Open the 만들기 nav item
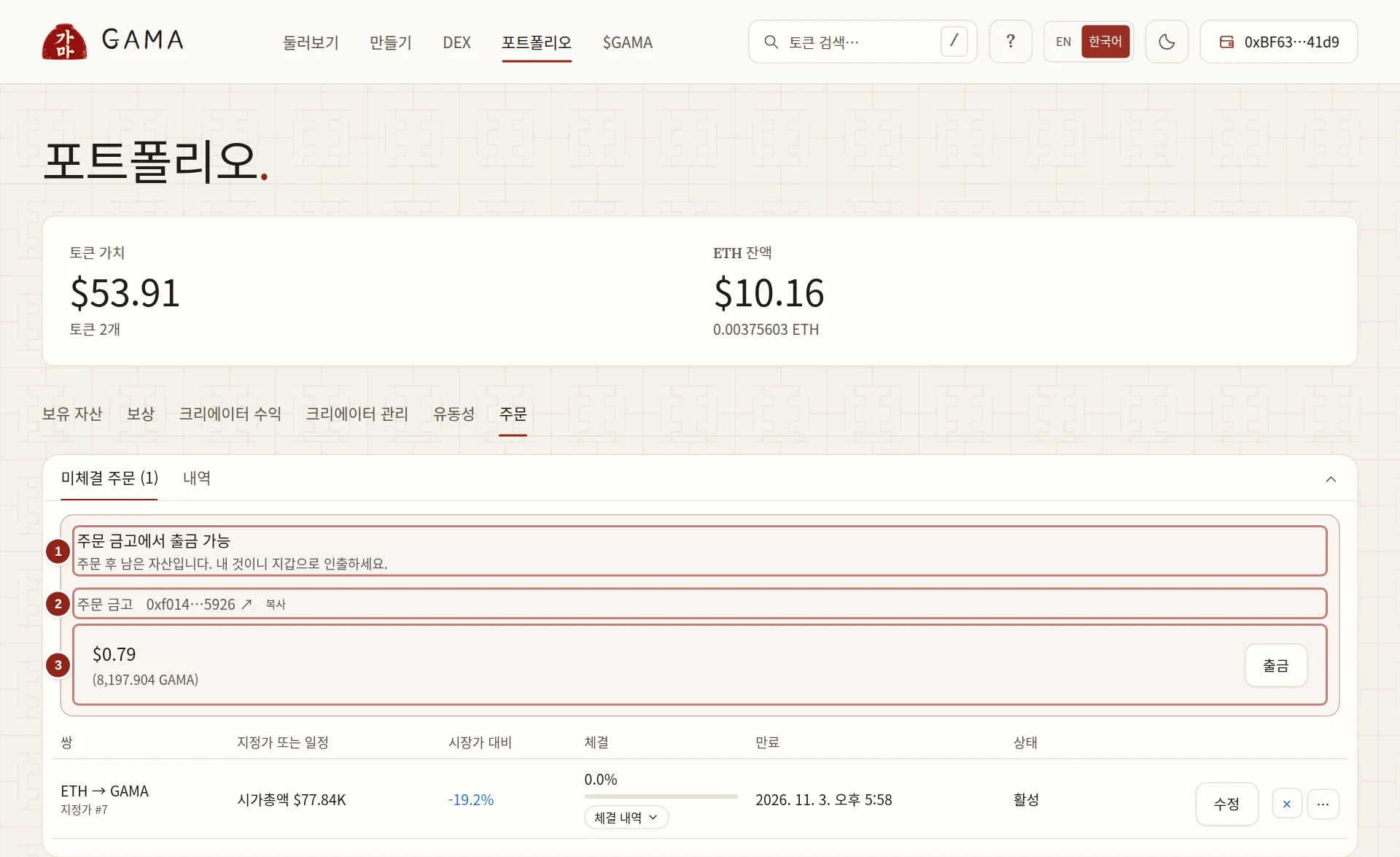This screenshot has height=857, width=1400. pyautogui.click(x=391, y=42)
